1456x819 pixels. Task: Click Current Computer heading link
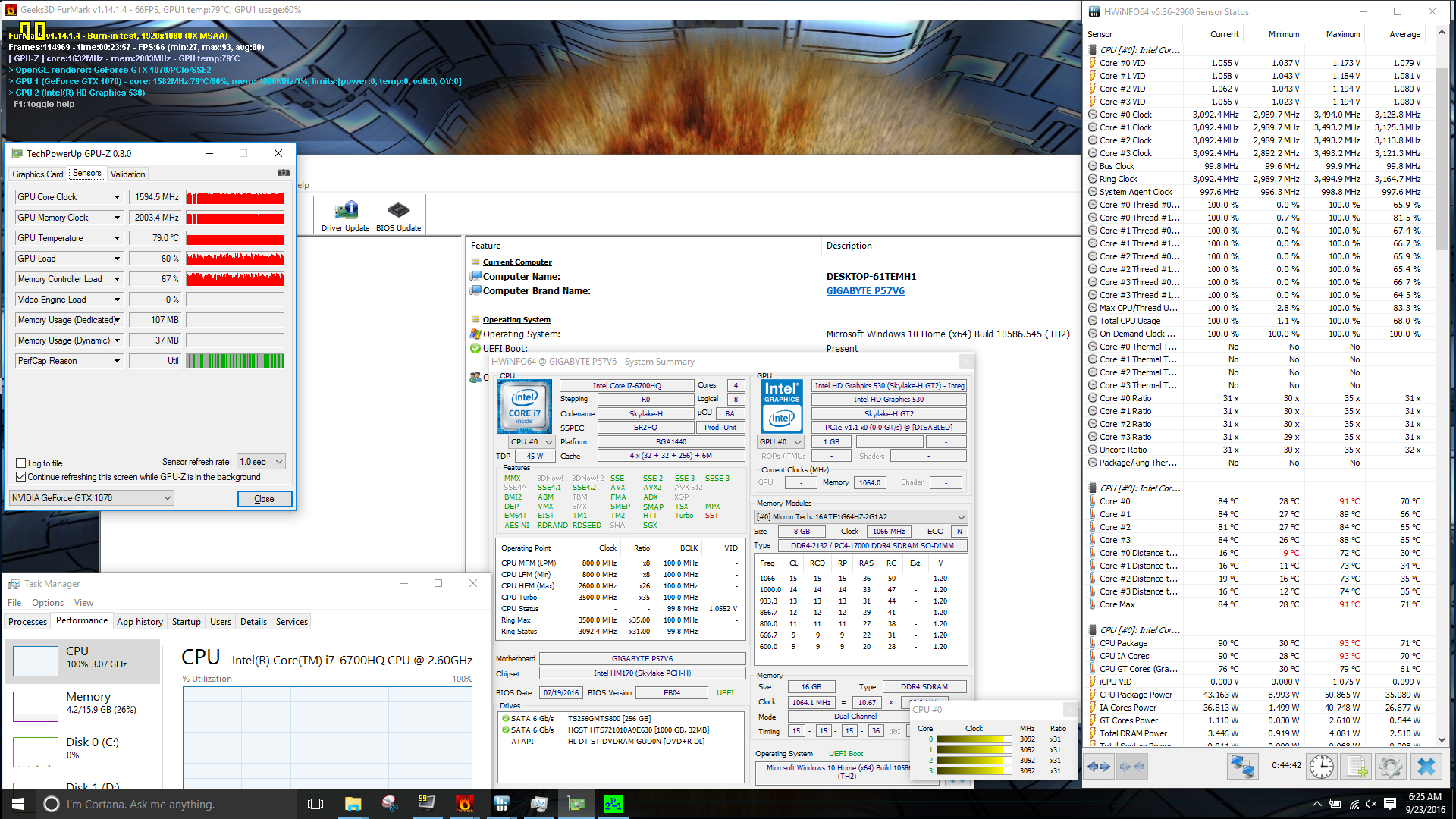point(517,262)
